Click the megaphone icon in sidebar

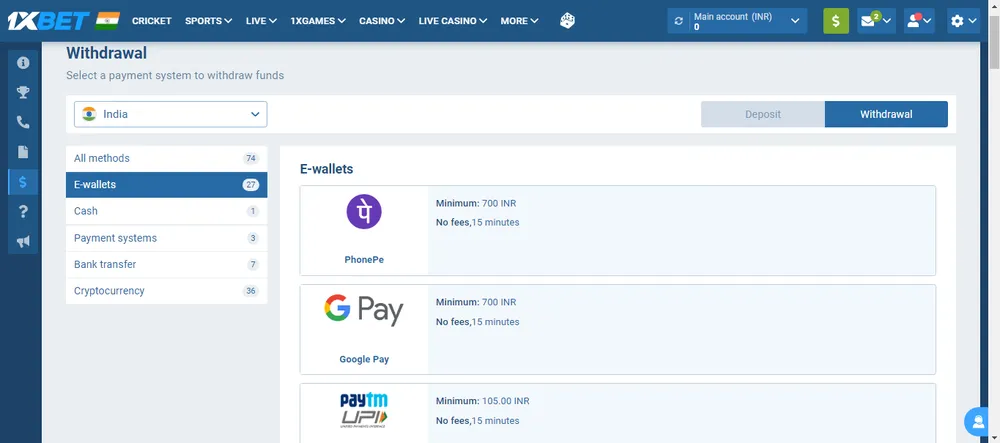[x=23, y=242]
